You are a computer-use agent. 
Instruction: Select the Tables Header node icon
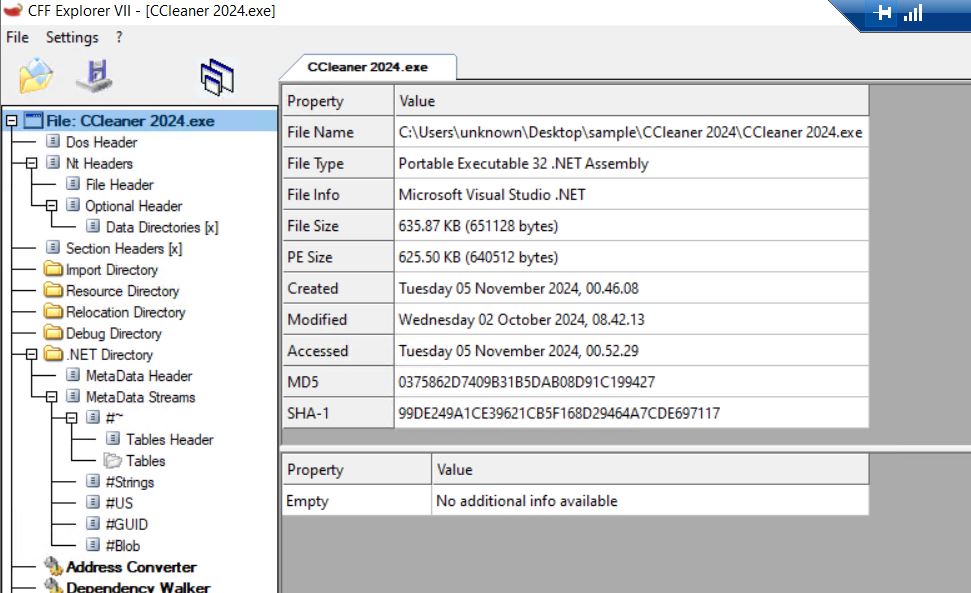[113, 439]
